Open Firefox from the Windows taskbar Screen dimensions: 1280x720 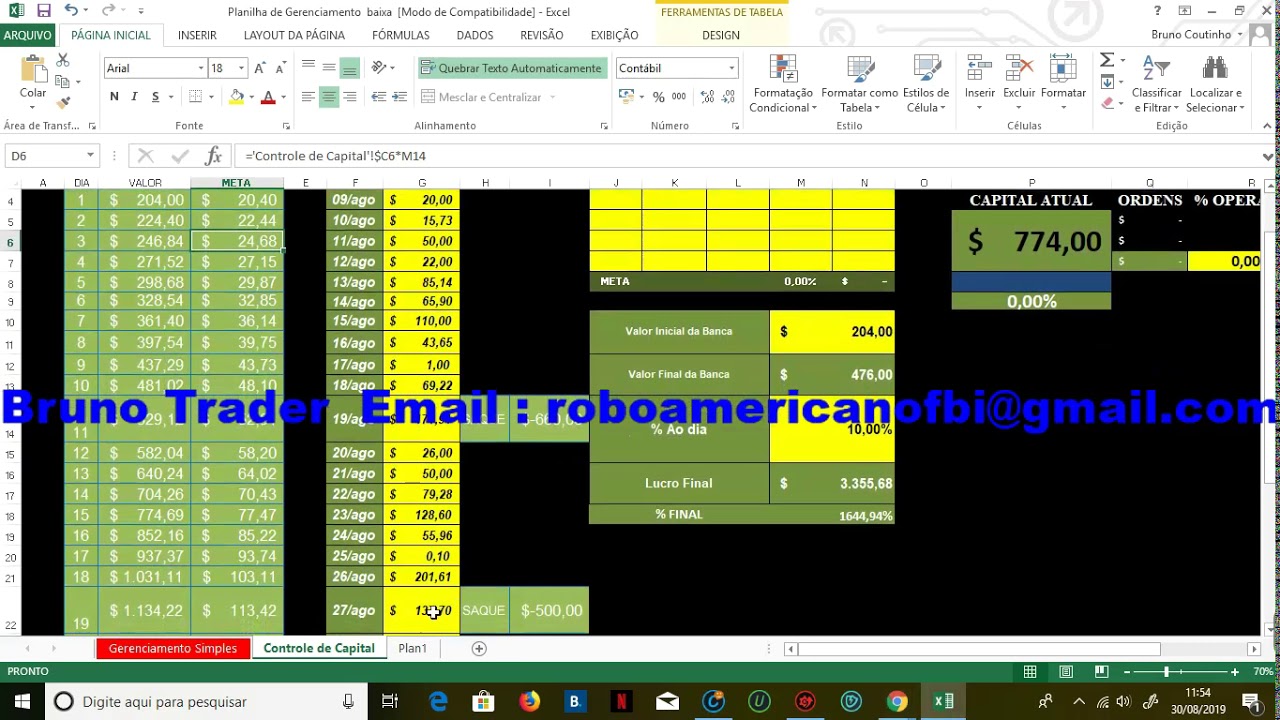point(530,702)
